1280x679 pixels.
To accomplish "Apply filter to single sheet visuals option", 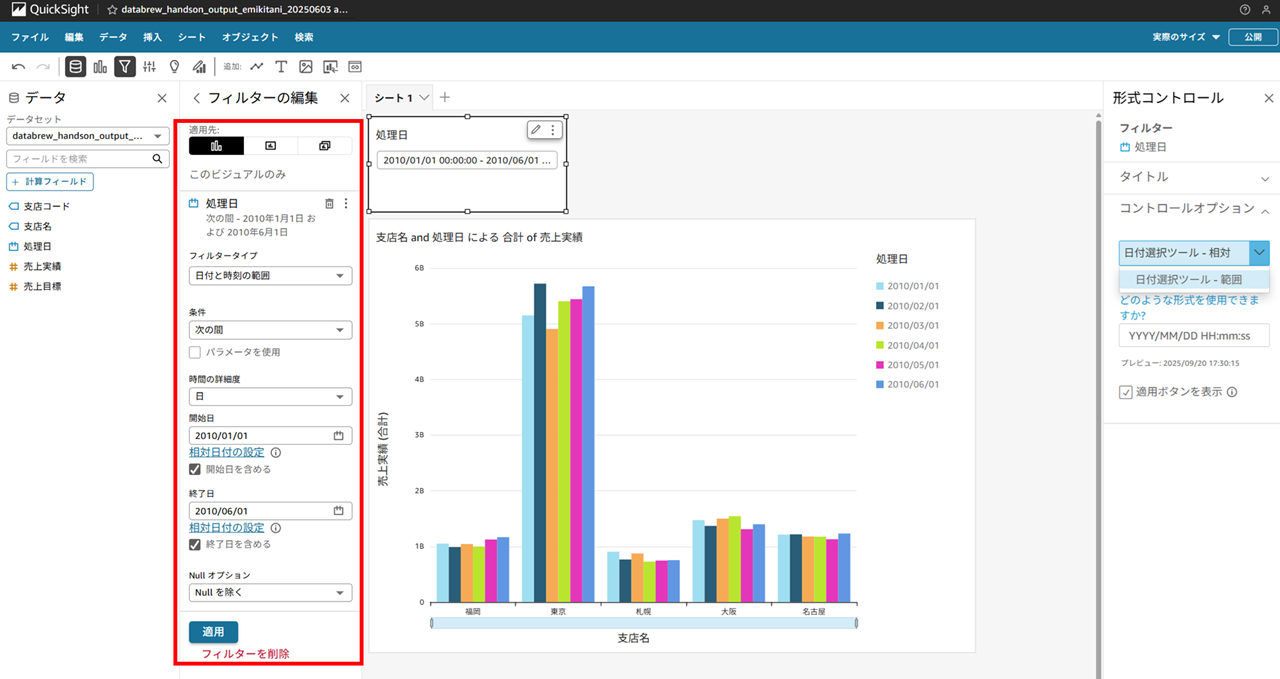I will (x=270, y=146).
